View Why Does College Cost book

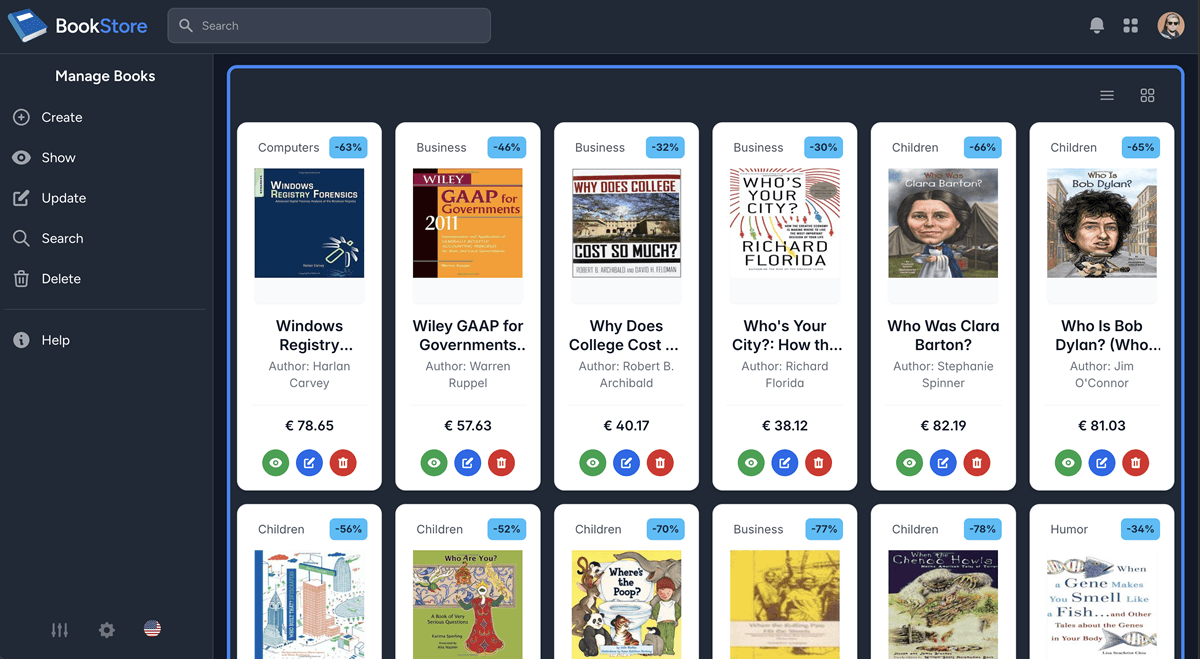tap(593, 463)
